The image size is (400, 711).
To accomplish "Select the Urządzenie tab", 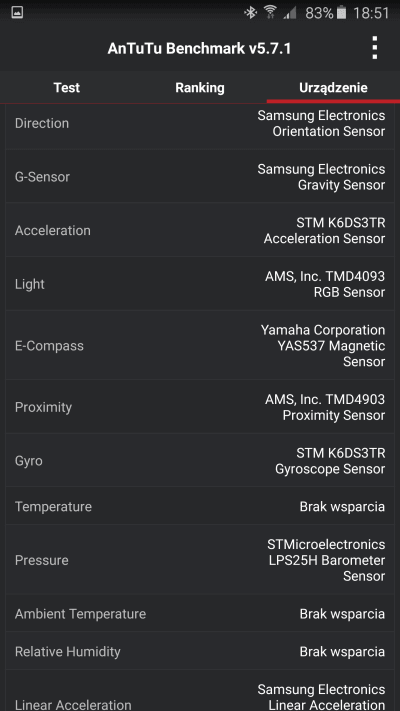I will tap(333, 88).
